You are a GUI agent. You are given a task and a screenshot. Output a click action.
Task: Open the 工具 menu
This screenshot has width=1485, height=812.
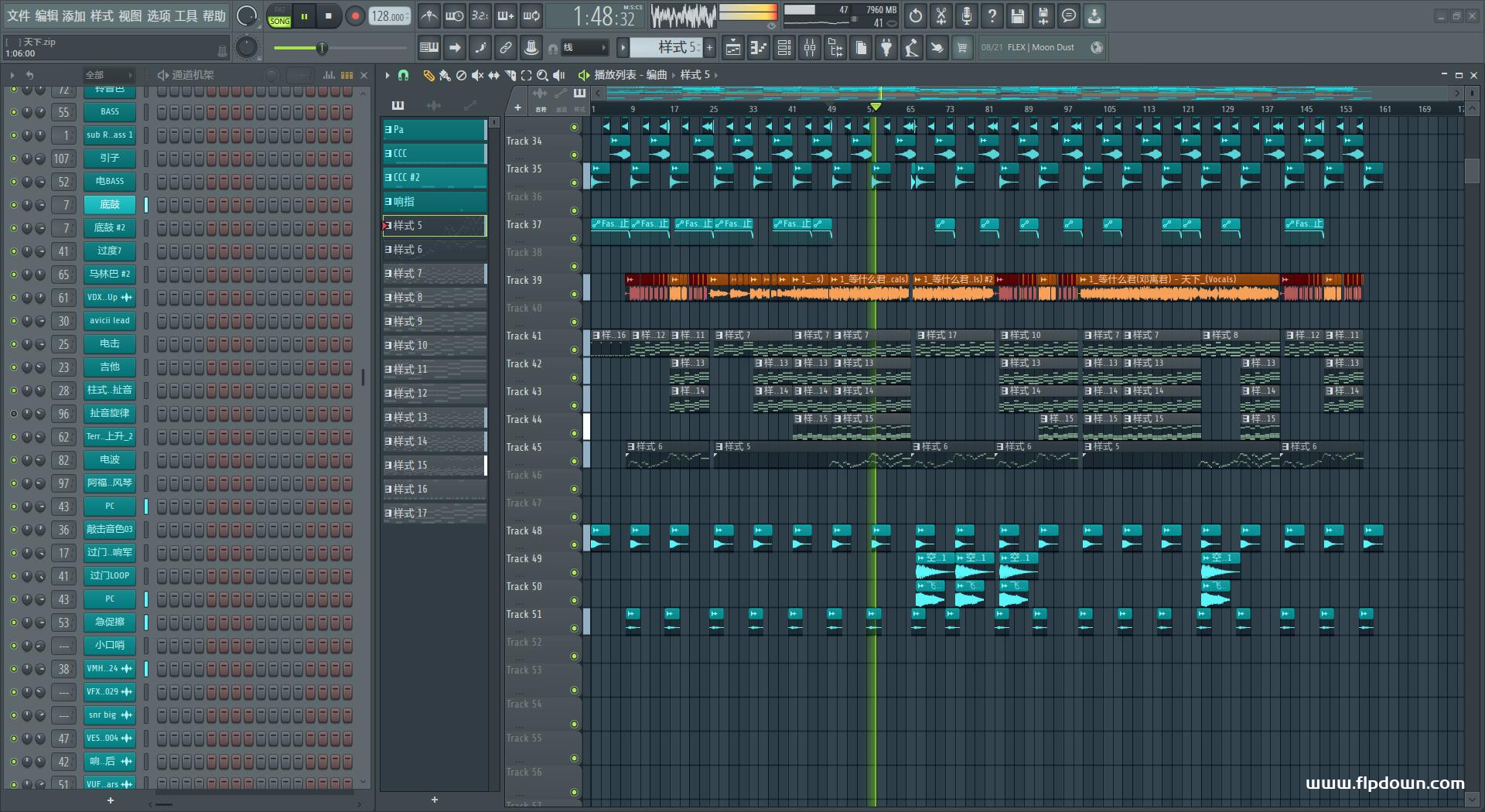[186, 15]
